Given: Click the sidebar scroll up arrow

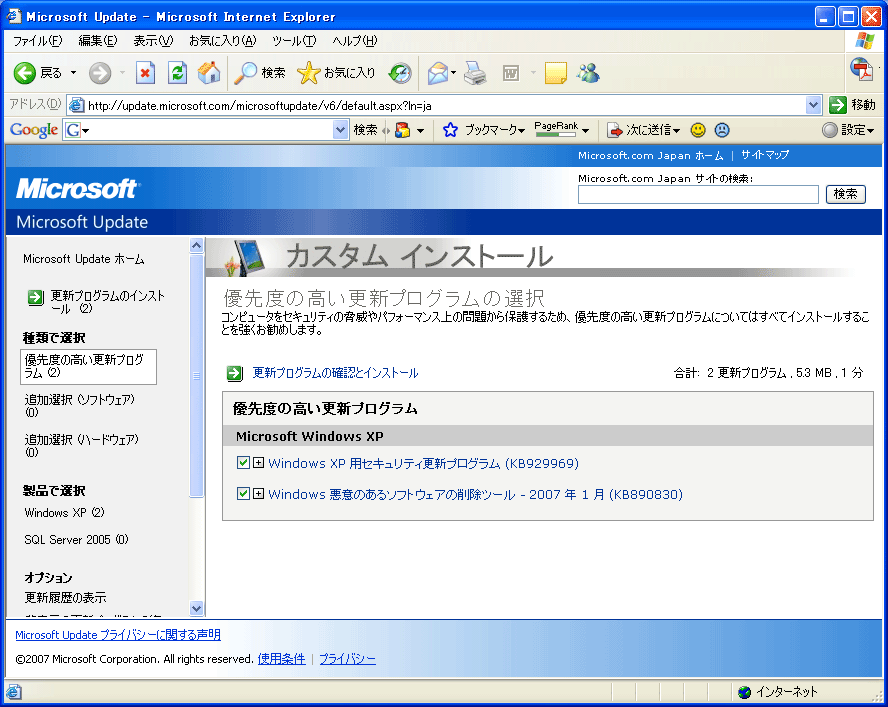Looking at the screenshot, I should pyautogui.click(x=197, y=245).
